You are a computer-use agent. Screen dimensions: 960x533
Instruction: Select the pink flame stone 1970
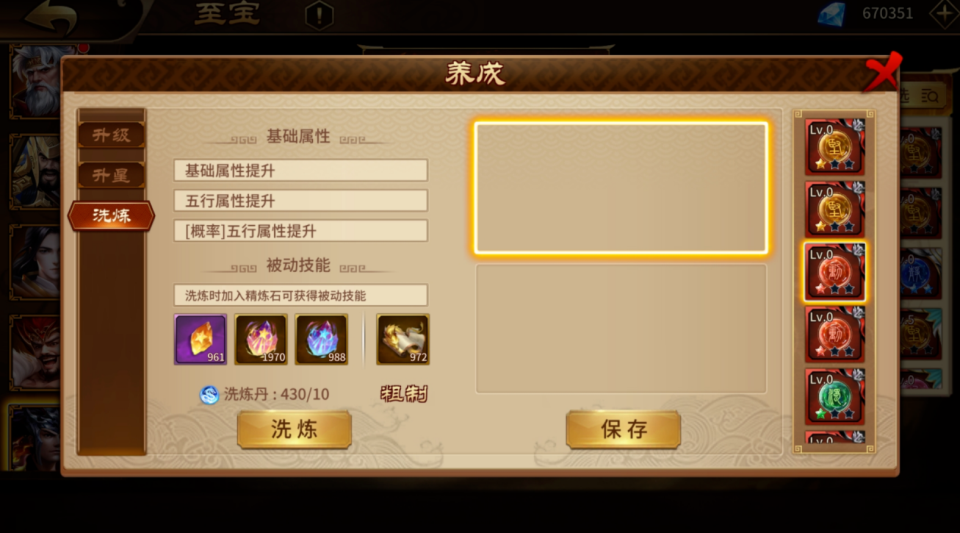click(261, 340)
